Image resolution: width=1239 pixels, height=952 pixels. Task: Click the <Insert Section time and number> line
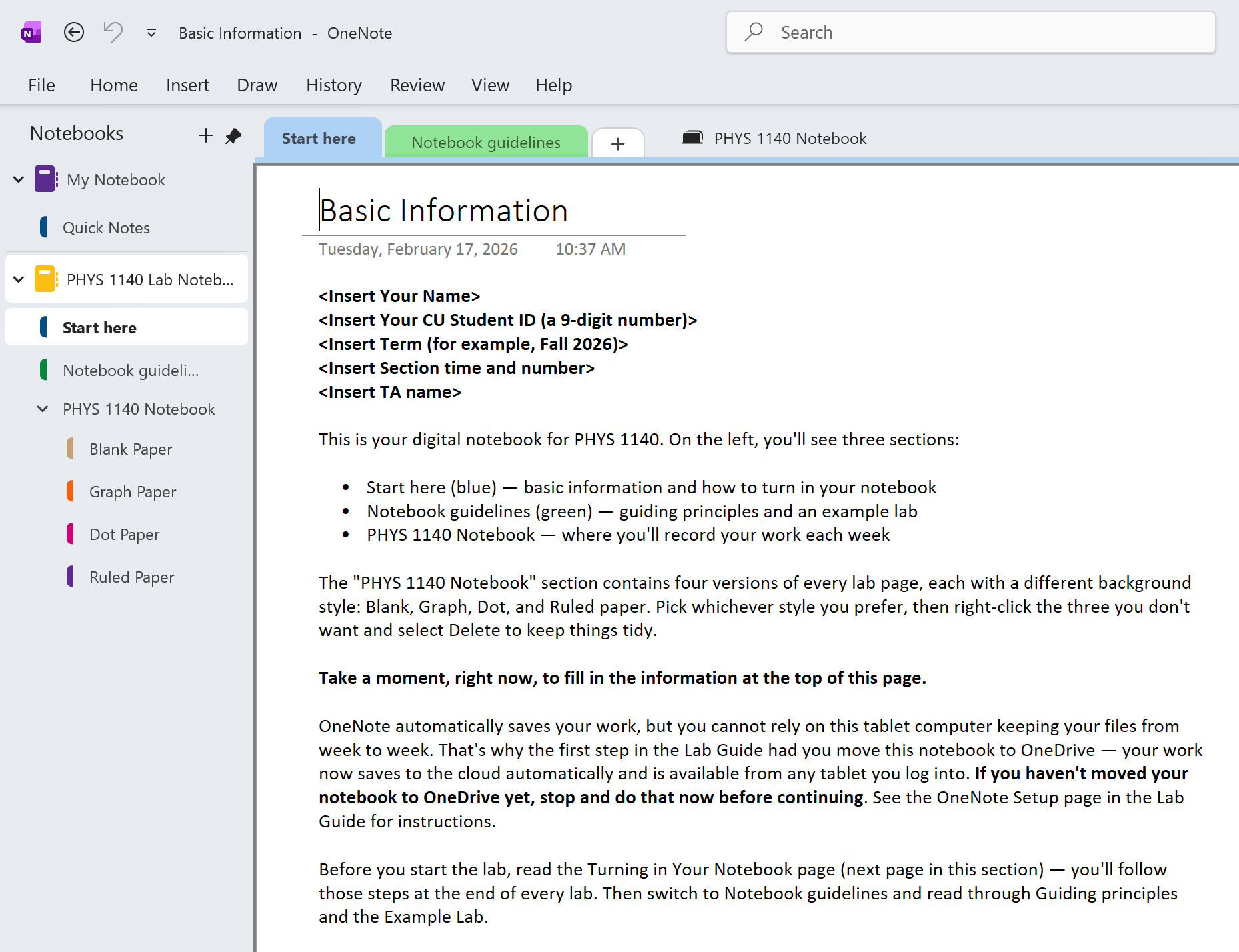pos(456,368)
